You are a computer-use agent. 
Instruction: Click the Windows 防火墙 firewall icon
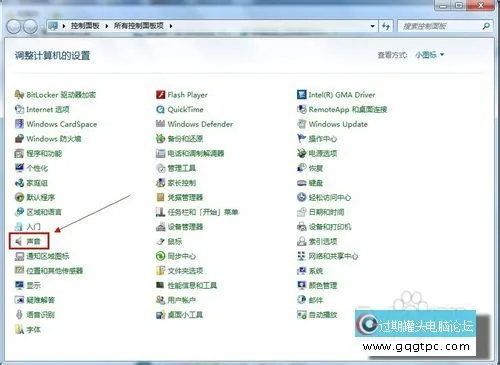pos(19,139)
